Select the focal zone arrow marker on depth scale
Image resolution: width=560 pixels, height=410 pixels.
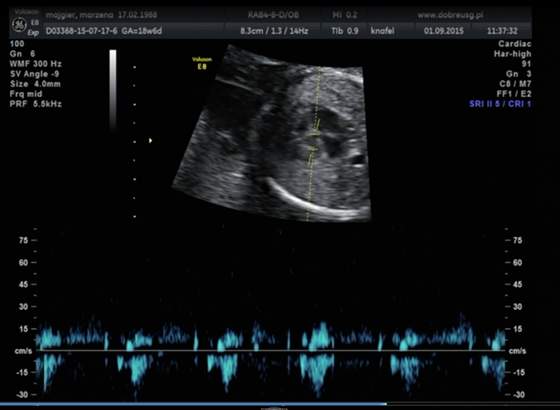tap(150, 141)
